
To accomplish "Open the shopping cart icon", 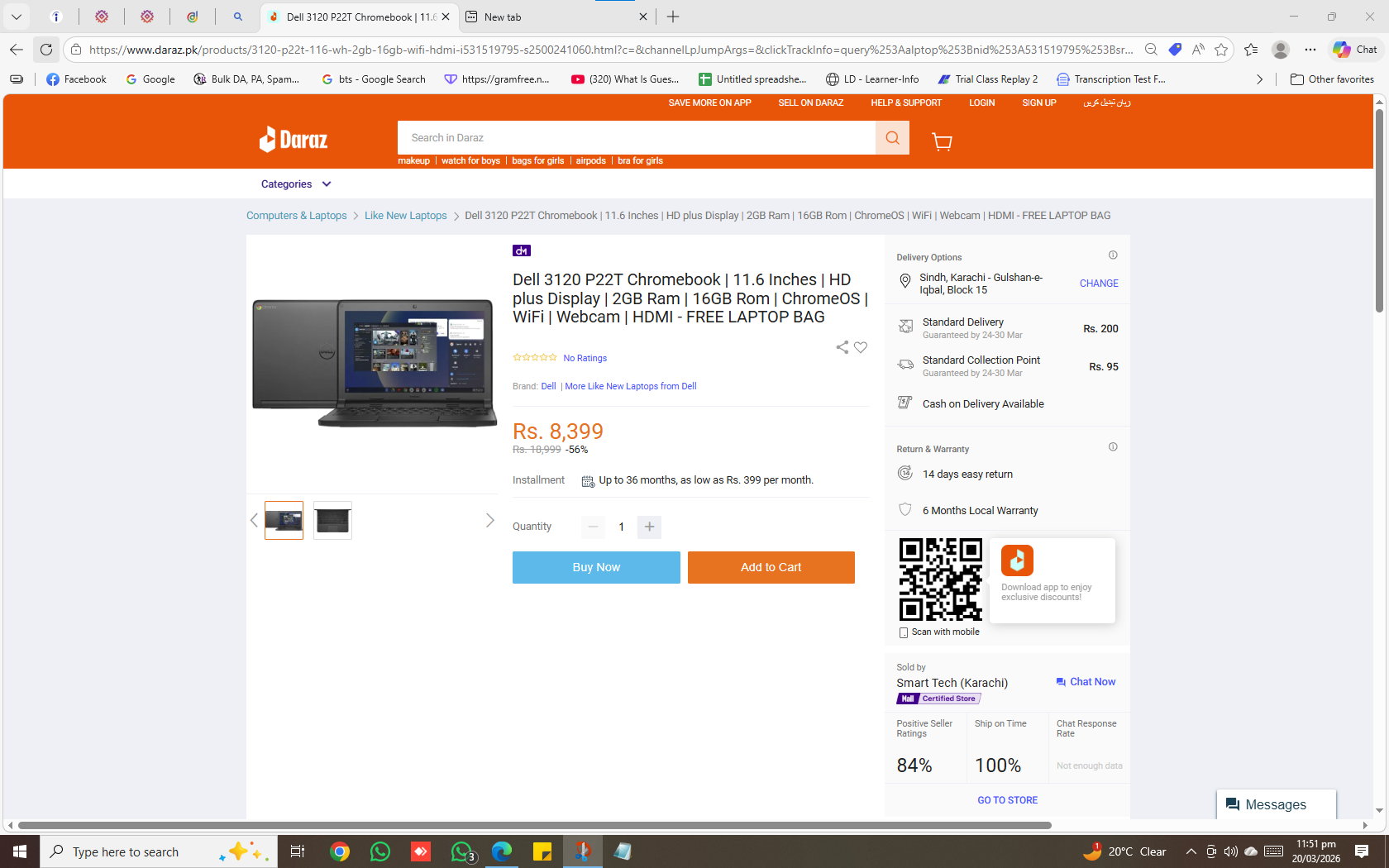I will tap(942, 141).
